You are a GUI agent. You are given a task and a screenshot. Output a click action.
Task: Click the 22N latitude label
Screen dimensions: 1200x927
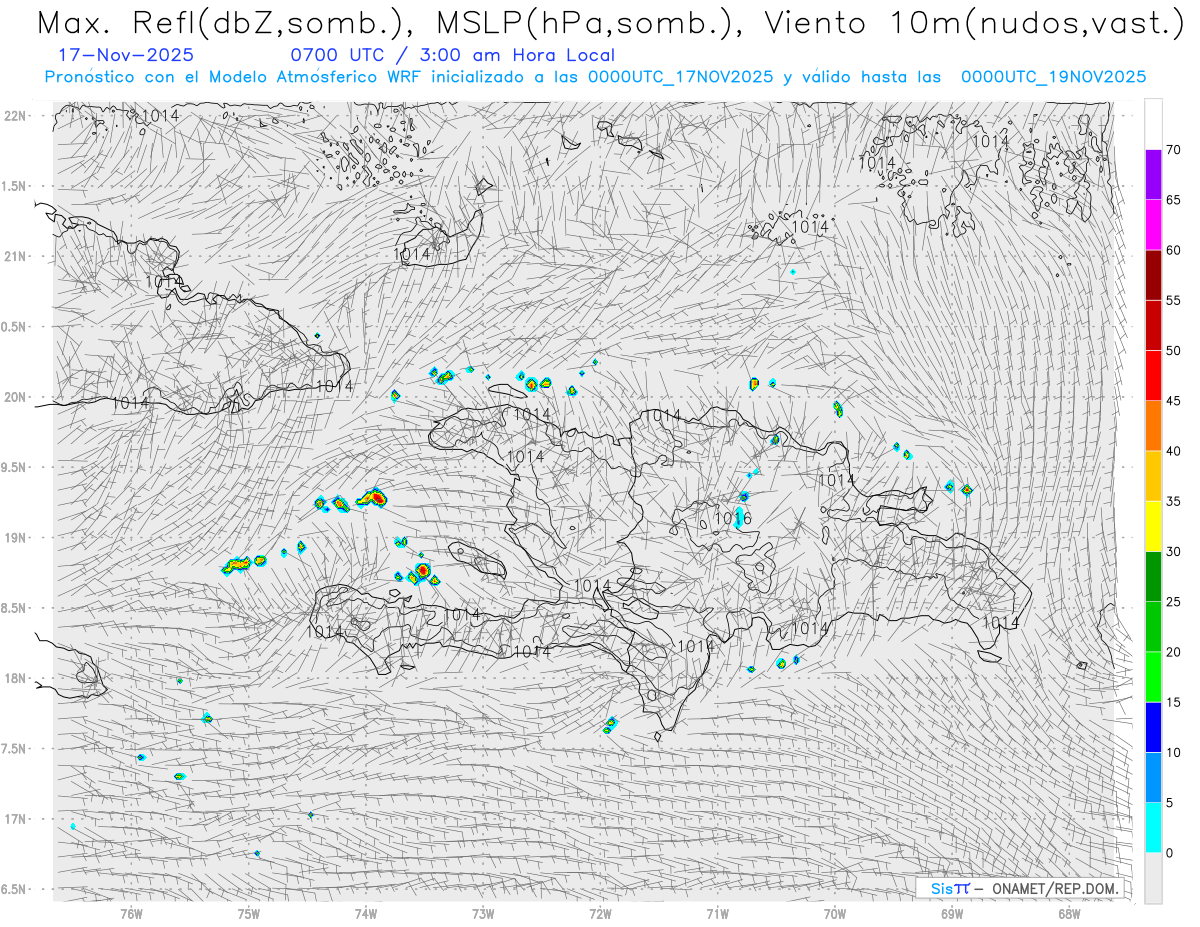tap(16, 116)
